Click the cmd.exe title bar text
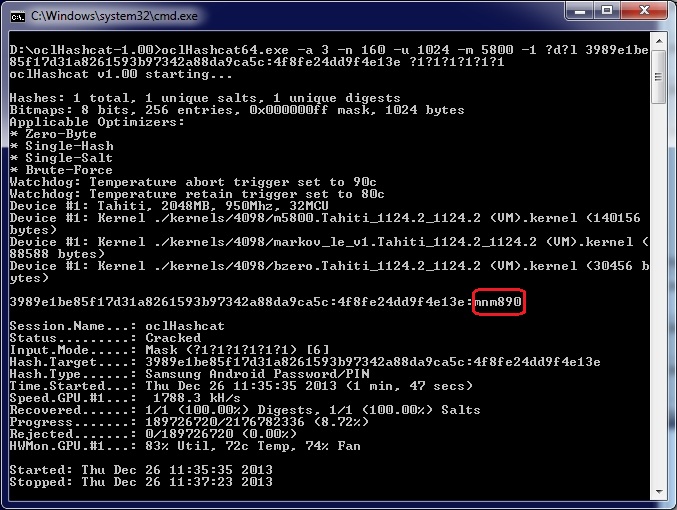Viewport: 677px width, 510px height. point(114,16)
